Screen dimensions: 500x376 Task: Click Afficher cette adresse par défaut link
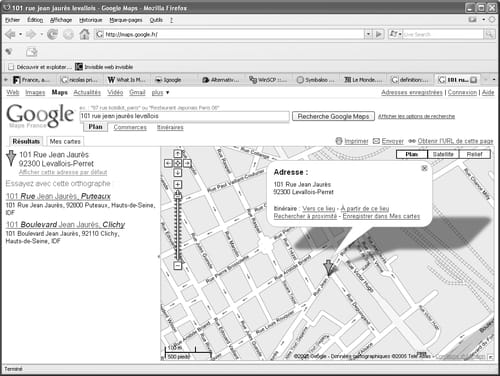63,172
